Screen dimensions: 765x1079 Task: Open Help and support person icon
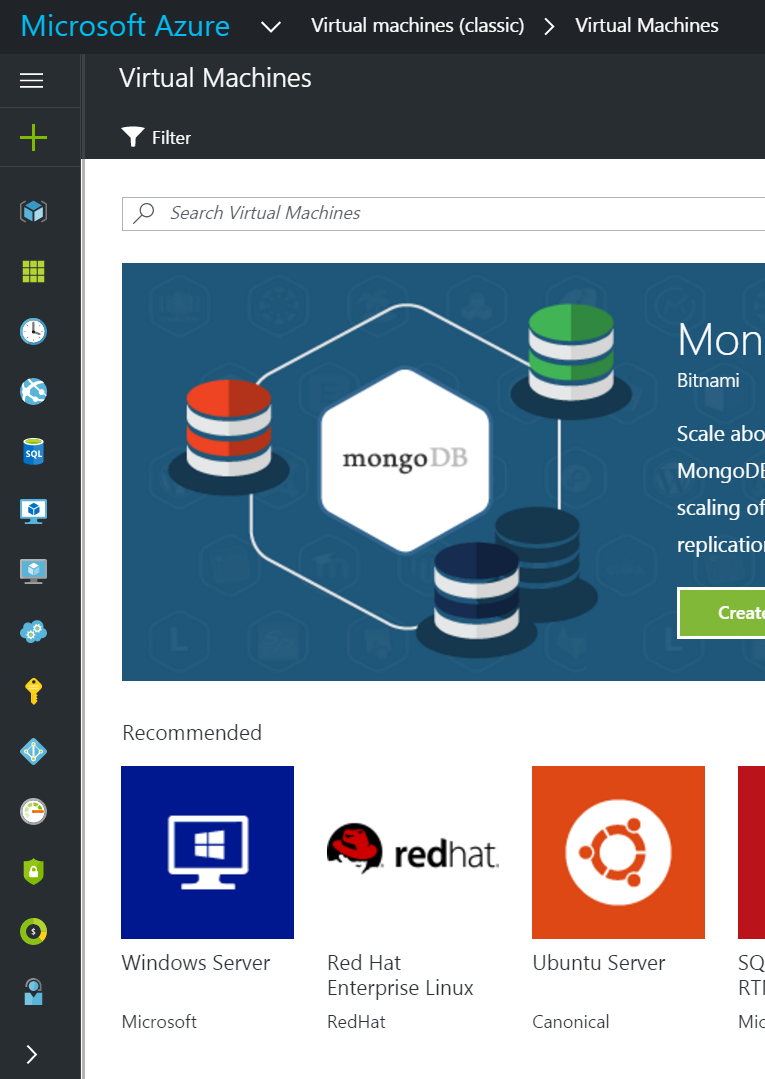[33, 992]
